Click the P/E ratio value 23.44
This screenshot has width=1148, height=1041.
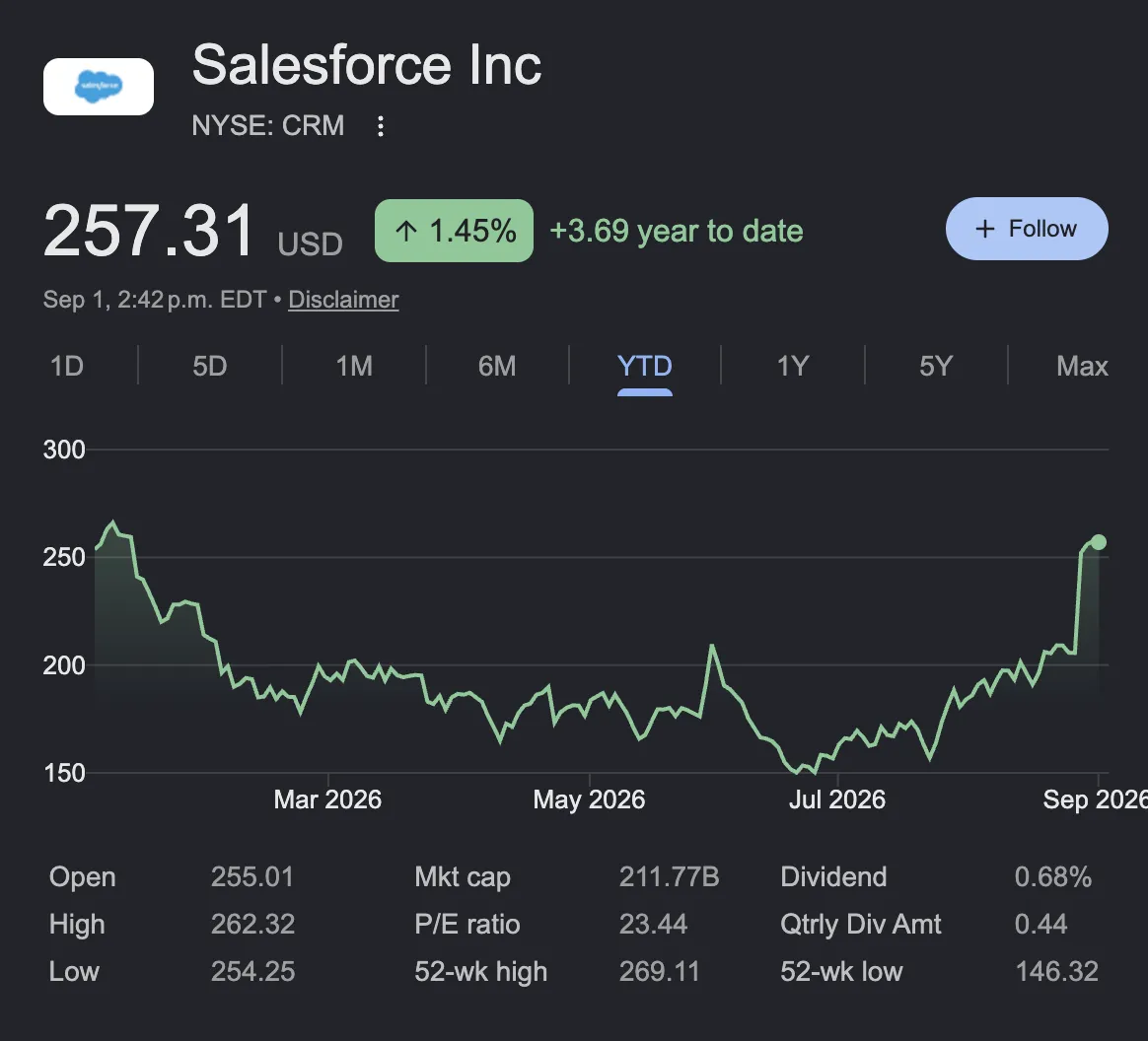point(654,924)
